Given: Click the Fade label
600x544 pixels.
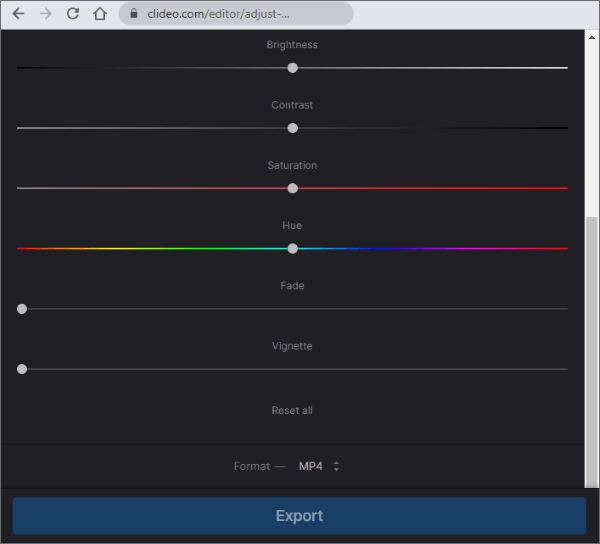Looking at the screenshot, I should pos(292,286).
